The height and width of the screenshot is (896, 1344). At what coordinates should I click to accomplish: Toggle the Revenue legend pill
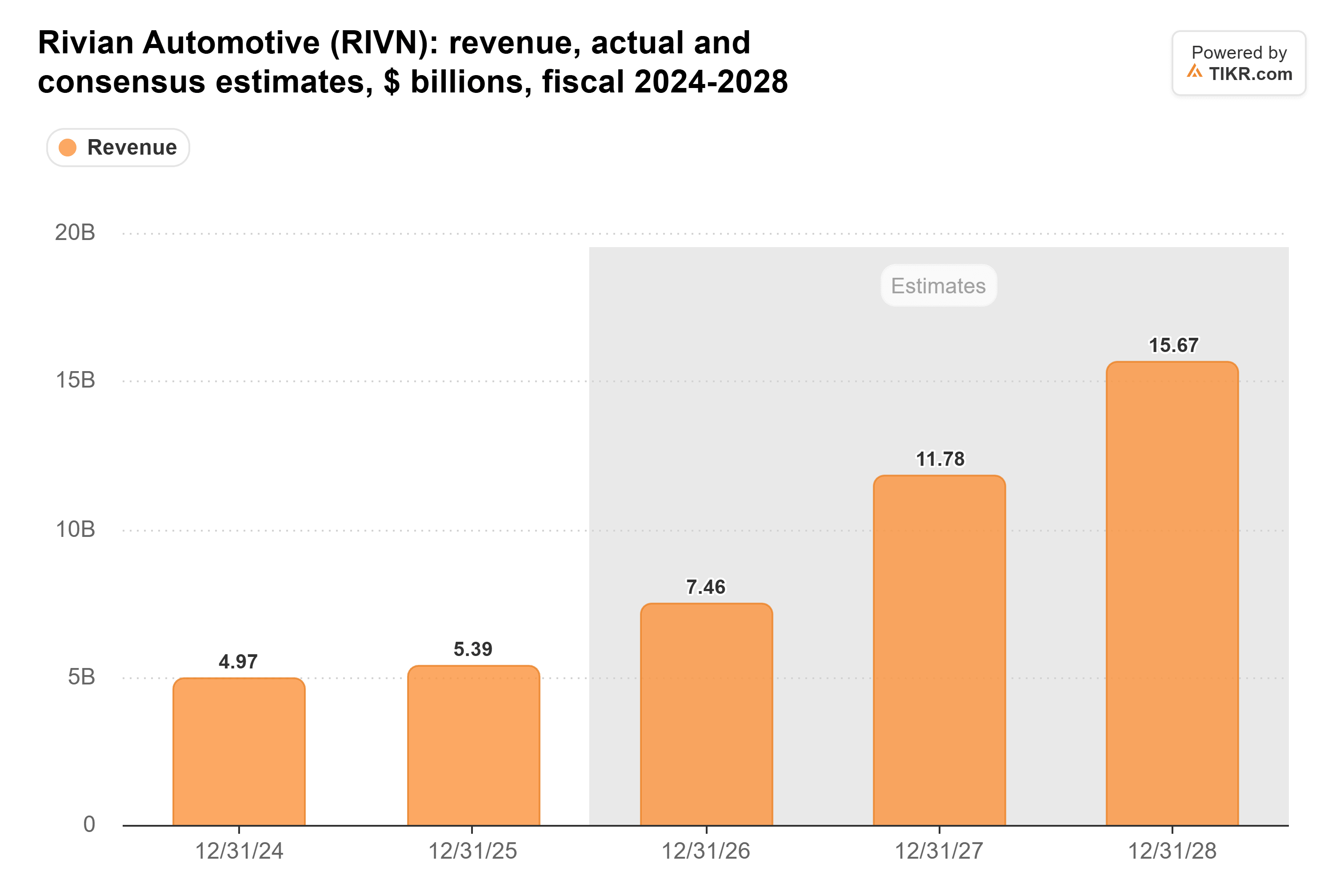[x=118, y=148]
